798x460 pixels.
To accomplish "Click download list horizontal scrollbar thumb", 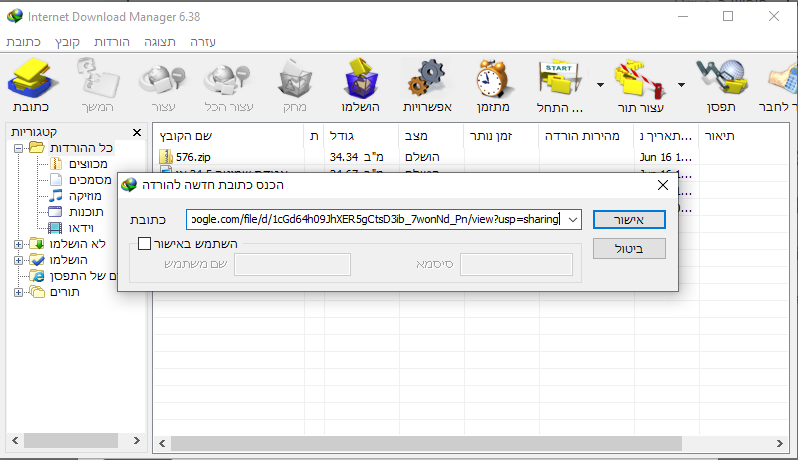I will click(426, 444).
